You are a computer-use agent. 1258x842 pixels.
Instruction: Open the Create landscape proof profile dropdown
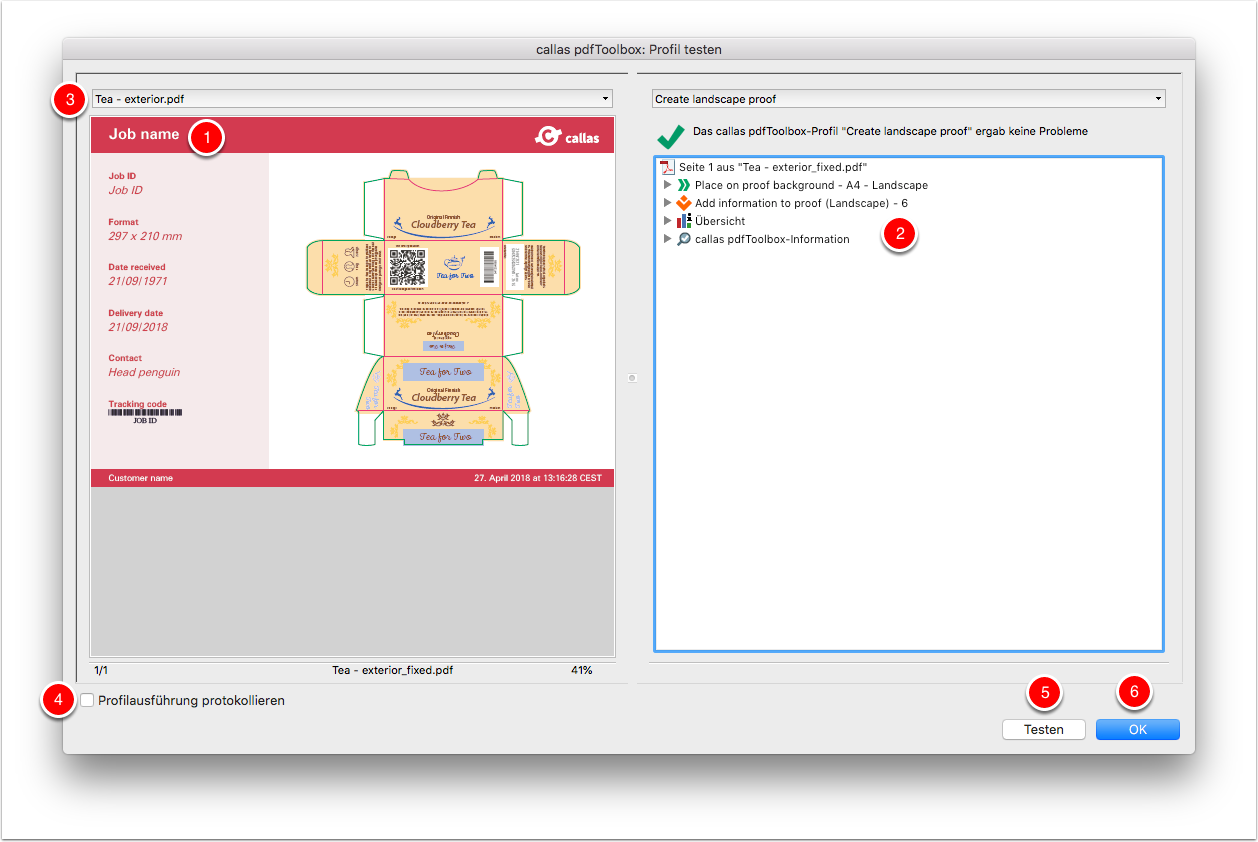point(908,99)
